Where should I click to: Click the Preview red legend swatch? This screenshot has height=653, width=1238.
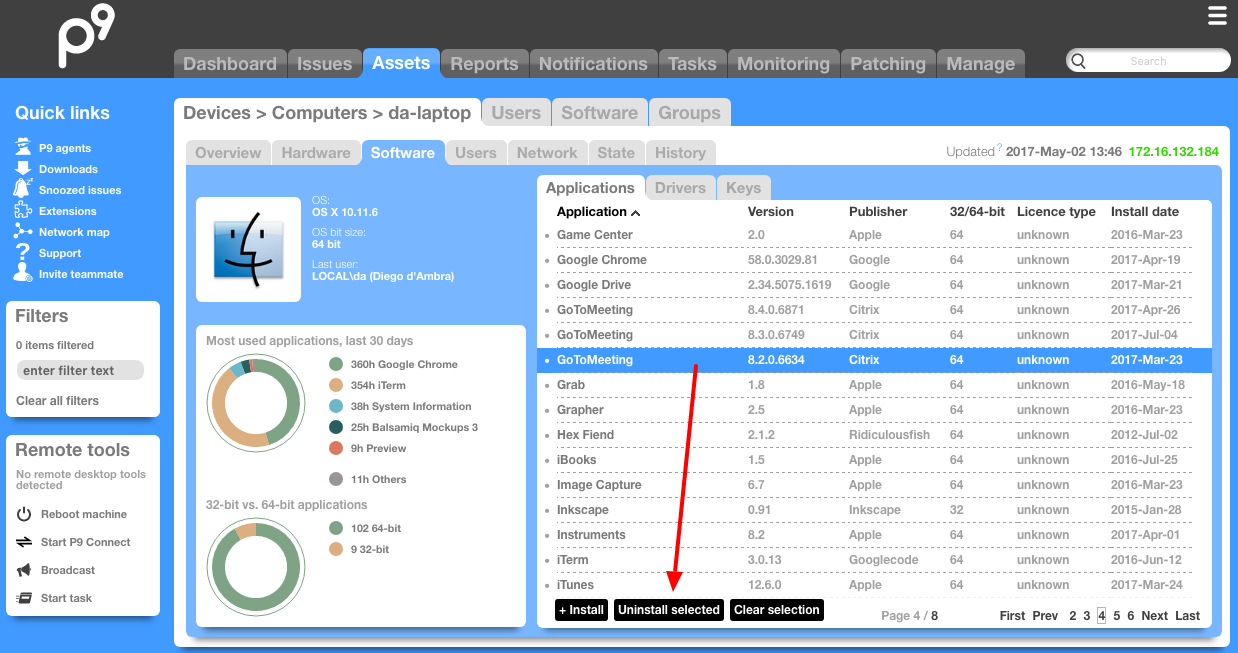(336, 449)
